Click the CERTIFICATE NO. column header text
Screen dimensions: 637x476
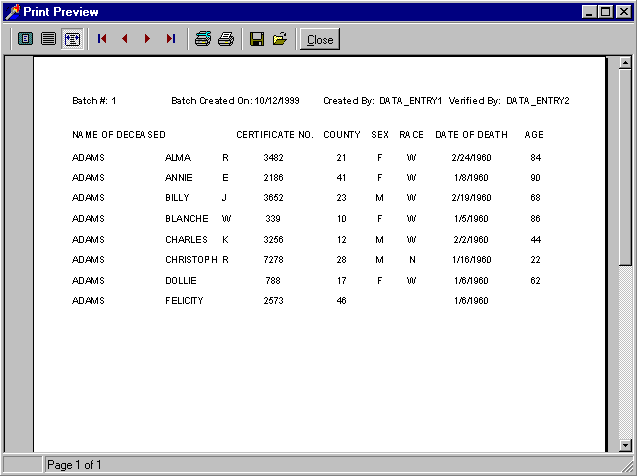[x=274, y=135]
